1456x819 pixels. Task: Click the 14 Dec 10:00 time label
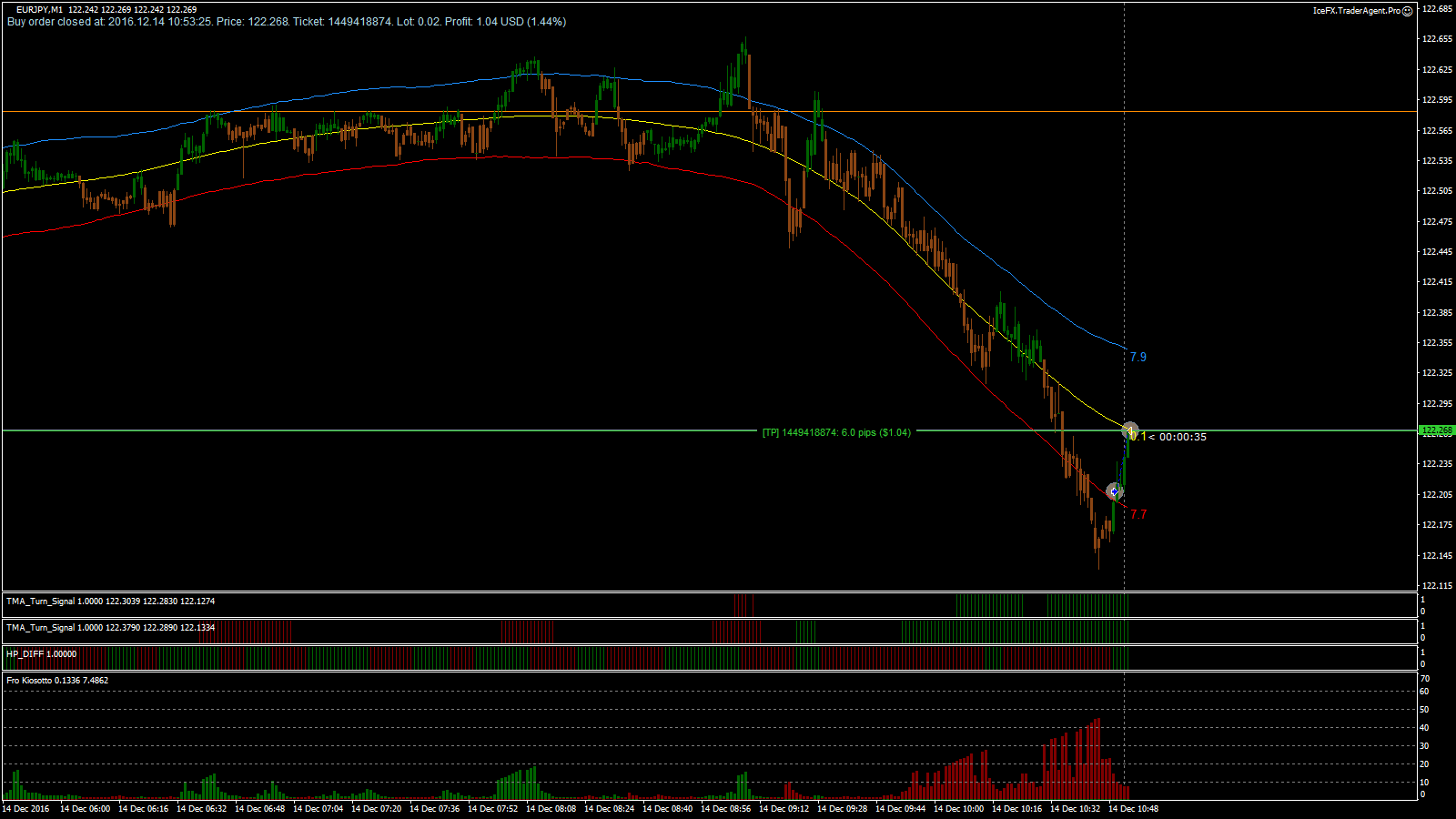959,808
